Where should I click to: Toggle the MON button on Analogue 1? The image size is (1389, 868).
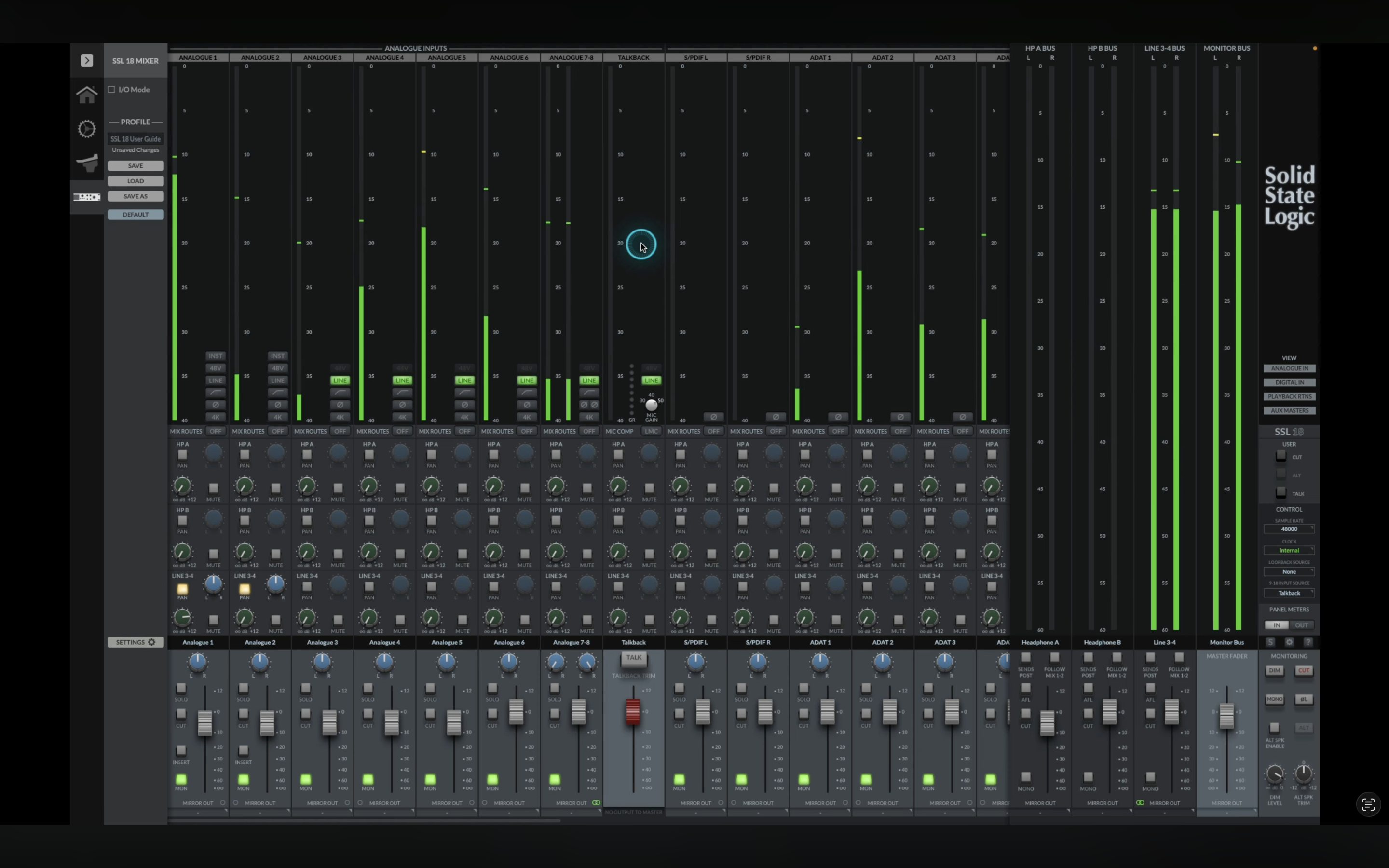pyautogui.click(x=181, y=780)
